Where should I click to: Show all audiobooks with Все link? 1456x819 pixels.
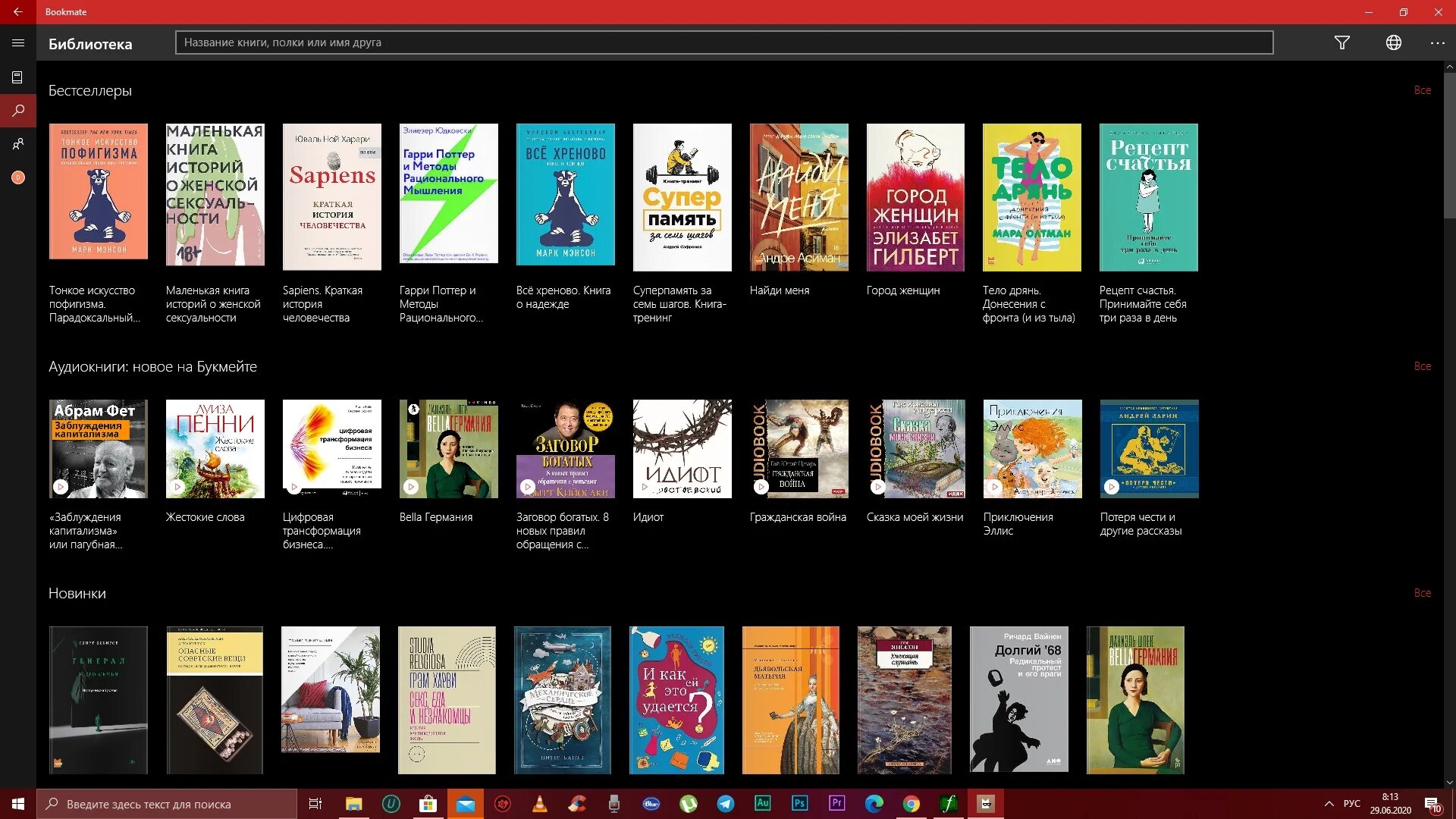click(x=1423, y=366)
